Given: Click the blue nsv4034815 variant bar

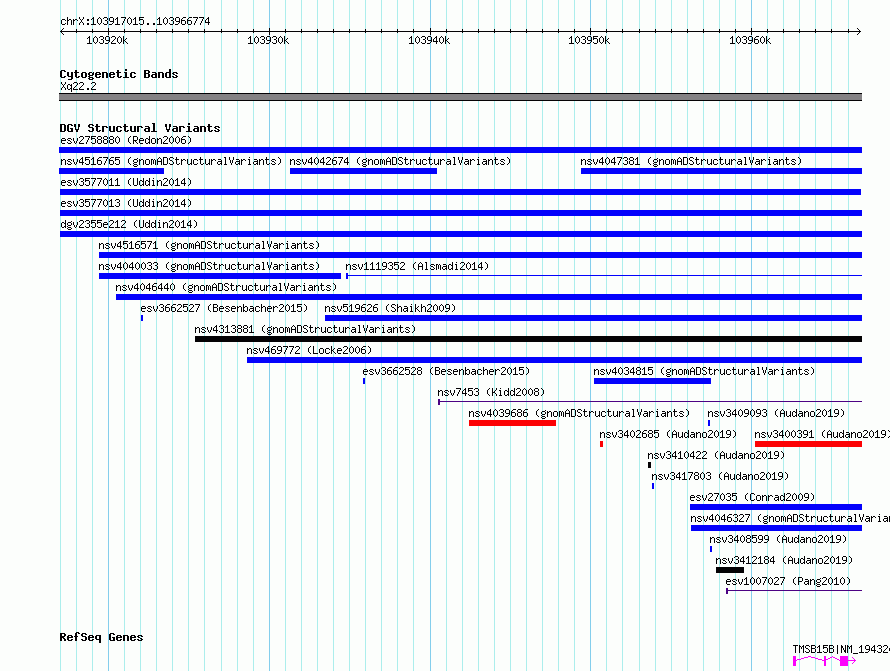Looking at the screenshot, I should coord(652,381).
